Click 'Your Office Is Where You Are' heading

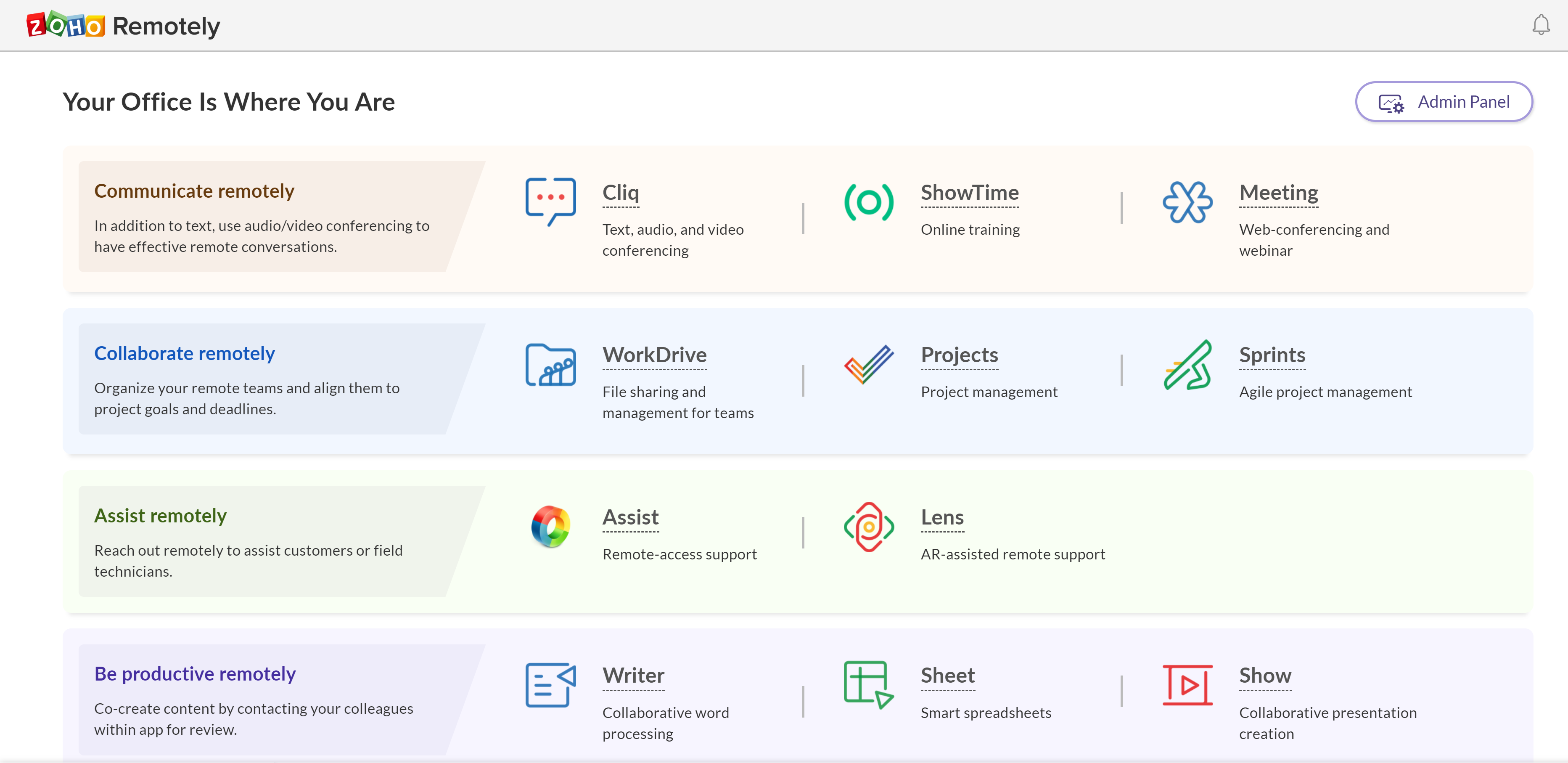pyautogui.click(x=228, y=102)
